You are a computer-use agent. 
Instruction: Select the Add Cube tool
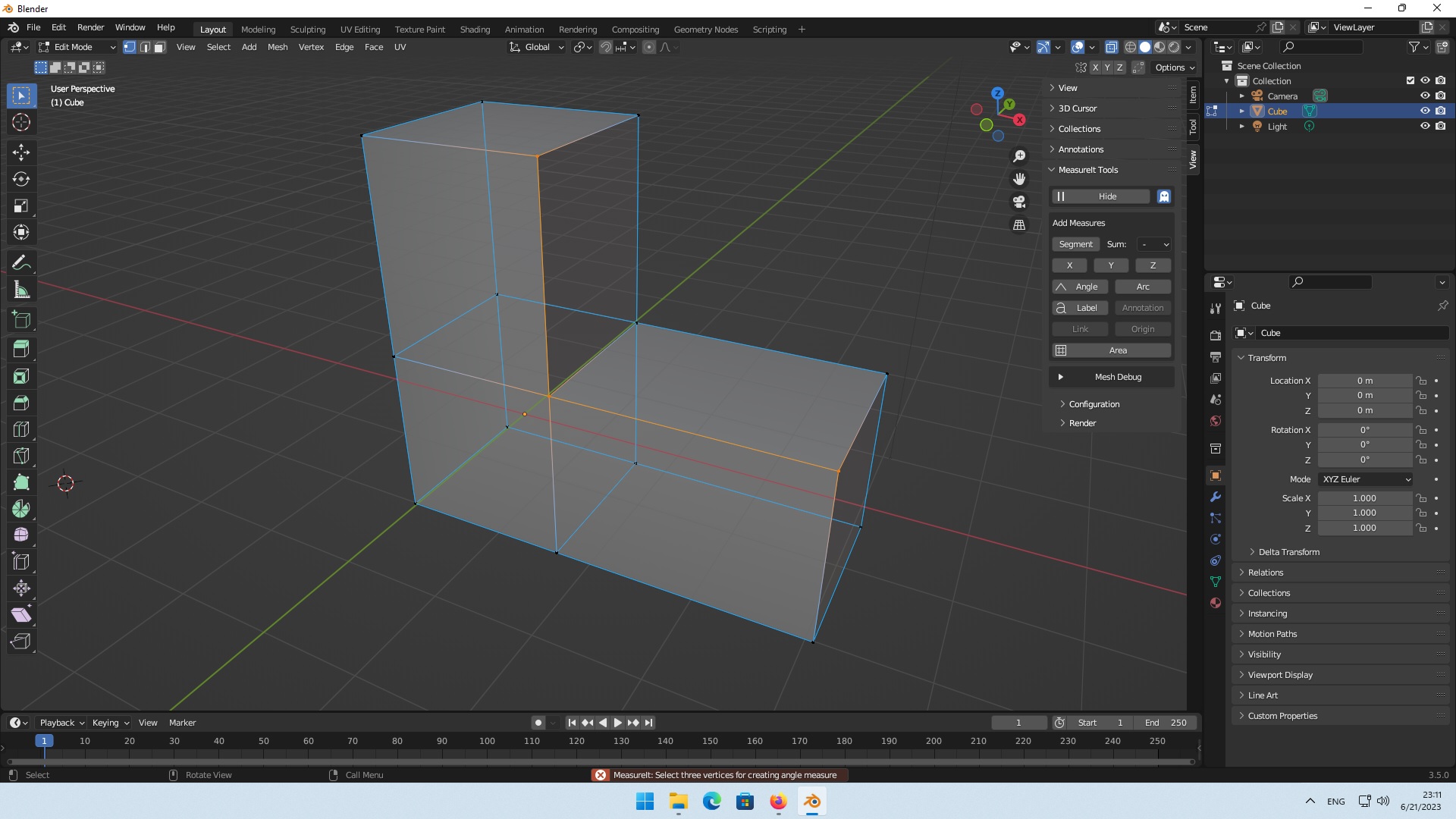click(x=21, y=319)
